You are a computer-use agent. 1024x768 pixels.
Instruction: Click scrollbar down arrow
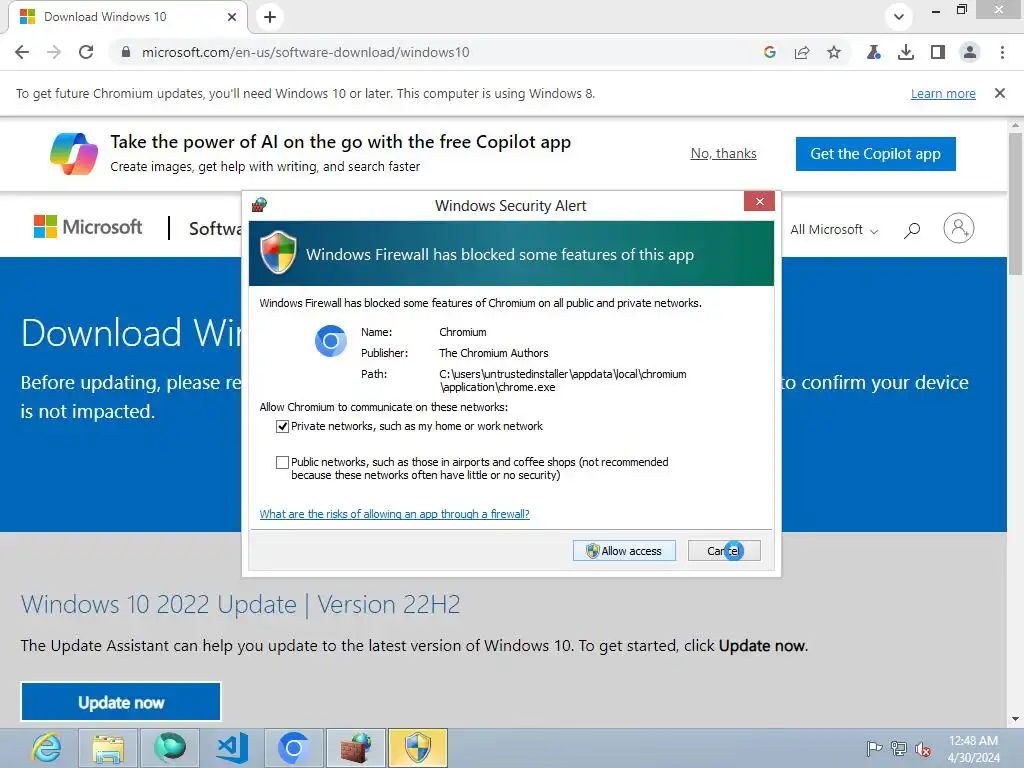(1016, 719)
